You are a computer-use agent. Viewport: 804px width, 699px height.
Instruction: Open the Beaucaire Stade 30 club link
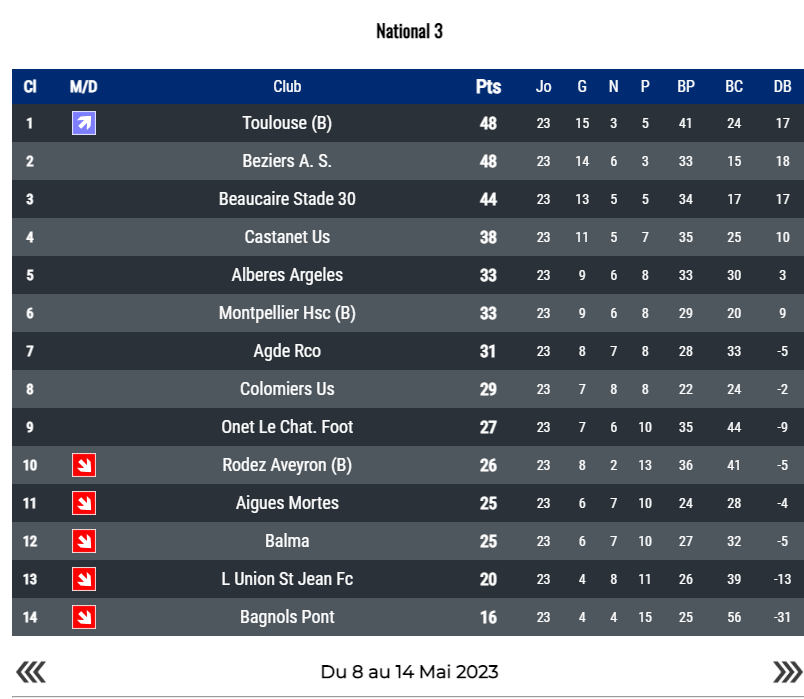(287, 199)
